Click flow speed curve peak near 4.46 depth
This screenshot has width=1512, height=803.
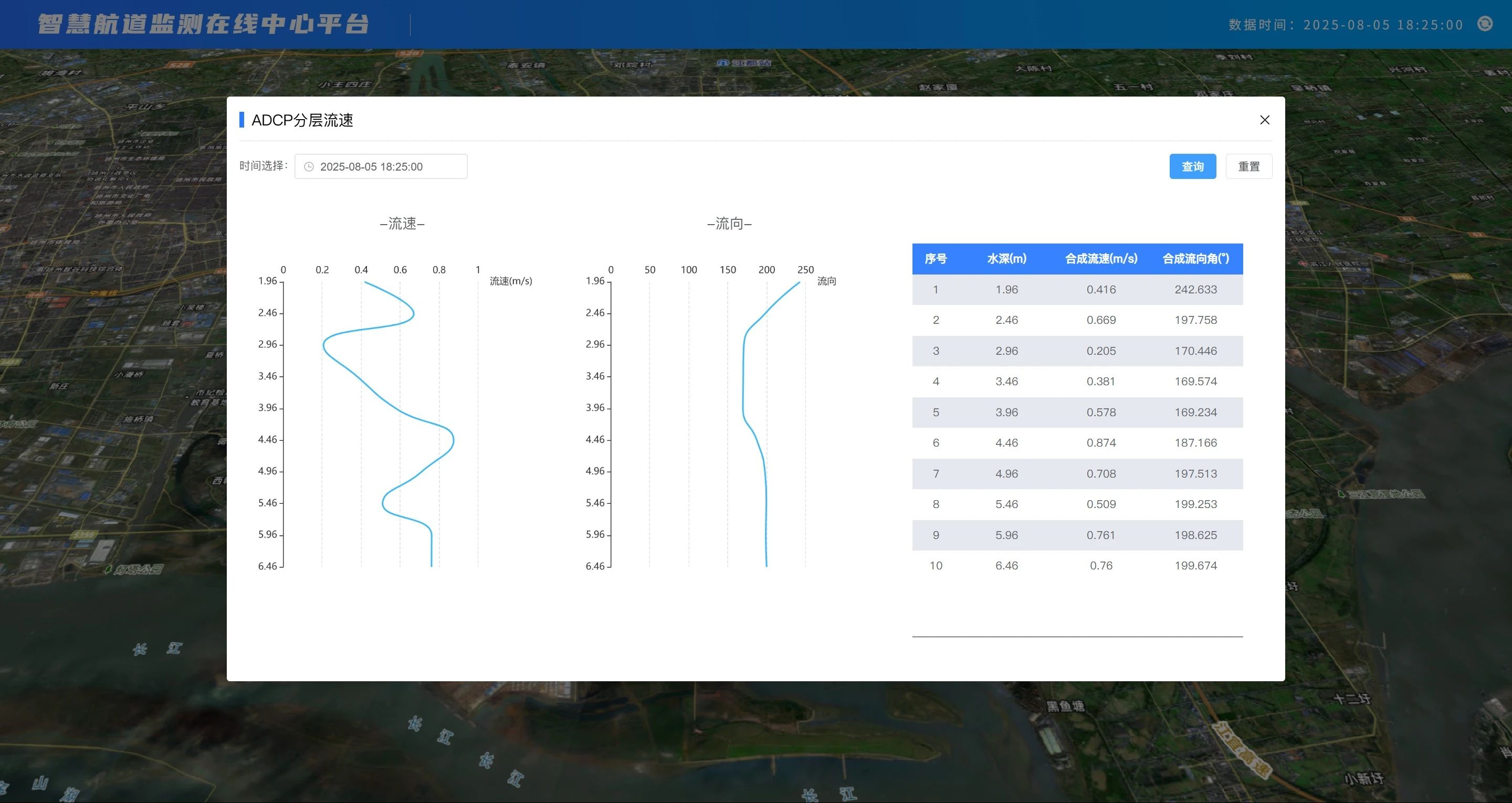(x=453, y=439)
